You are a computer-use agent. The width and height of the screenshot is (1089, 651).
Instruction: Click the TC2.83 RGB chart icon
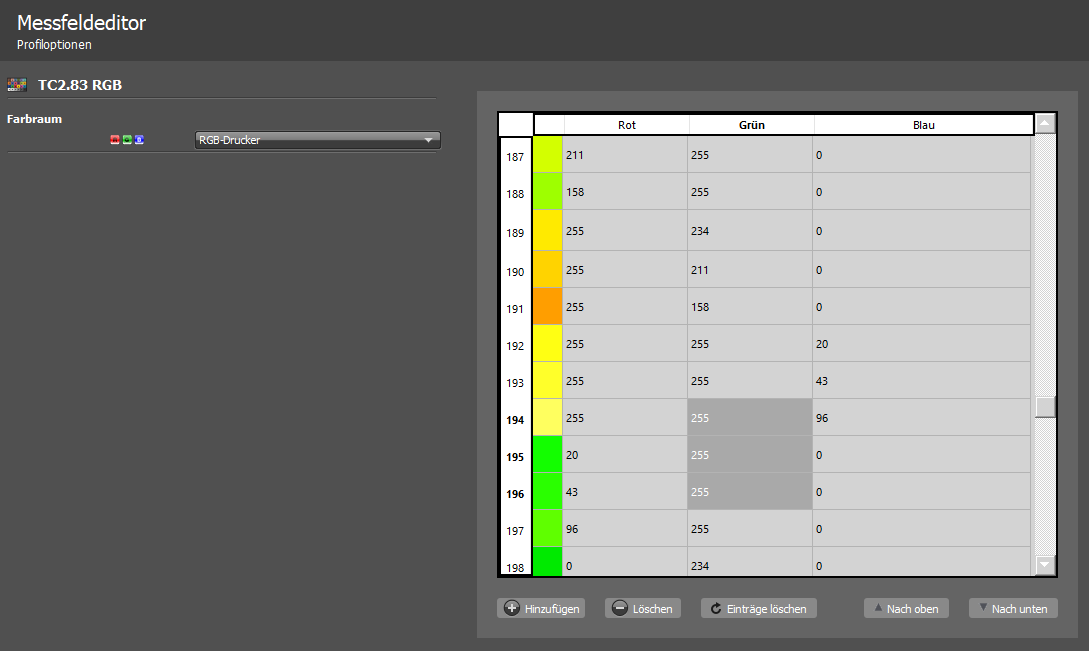[x=17, y=85]
